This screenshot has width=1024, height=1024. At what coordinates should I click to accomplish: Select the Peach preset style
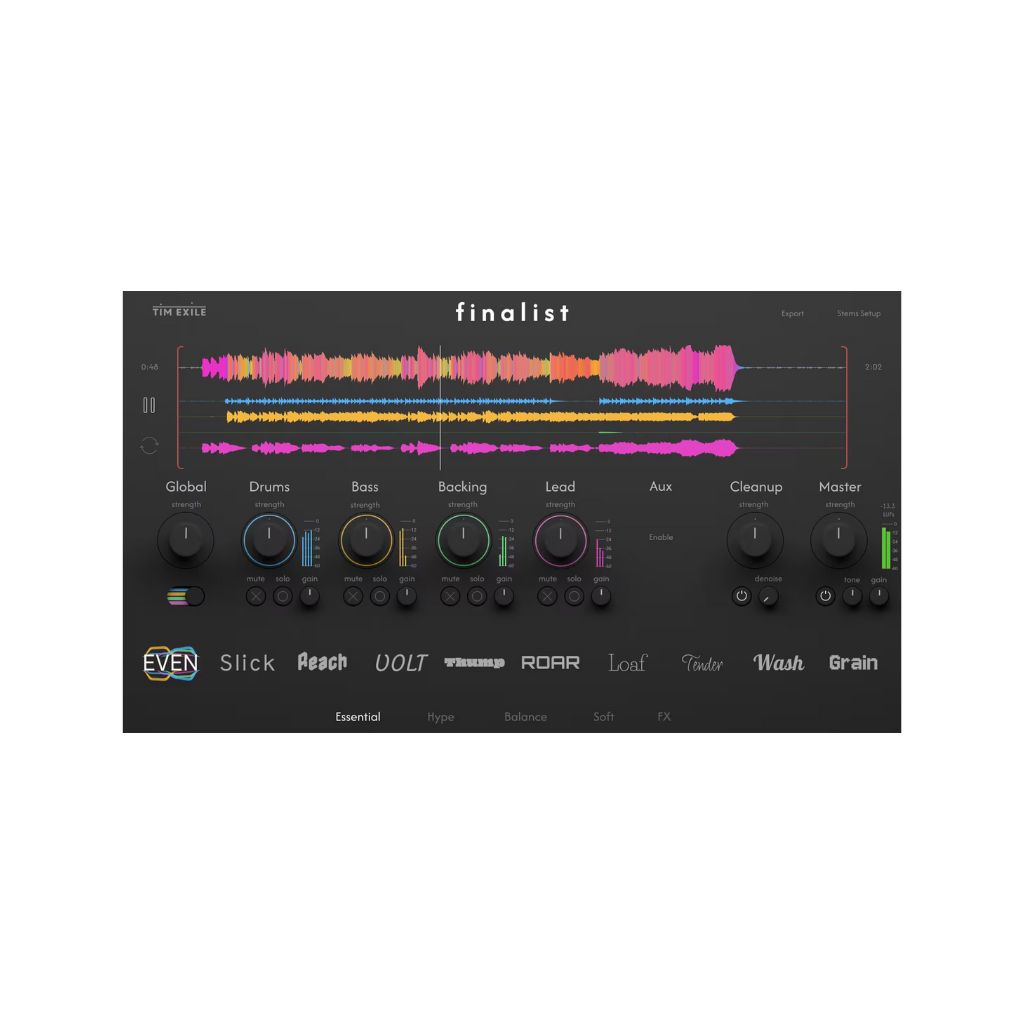tap(323, 662)
